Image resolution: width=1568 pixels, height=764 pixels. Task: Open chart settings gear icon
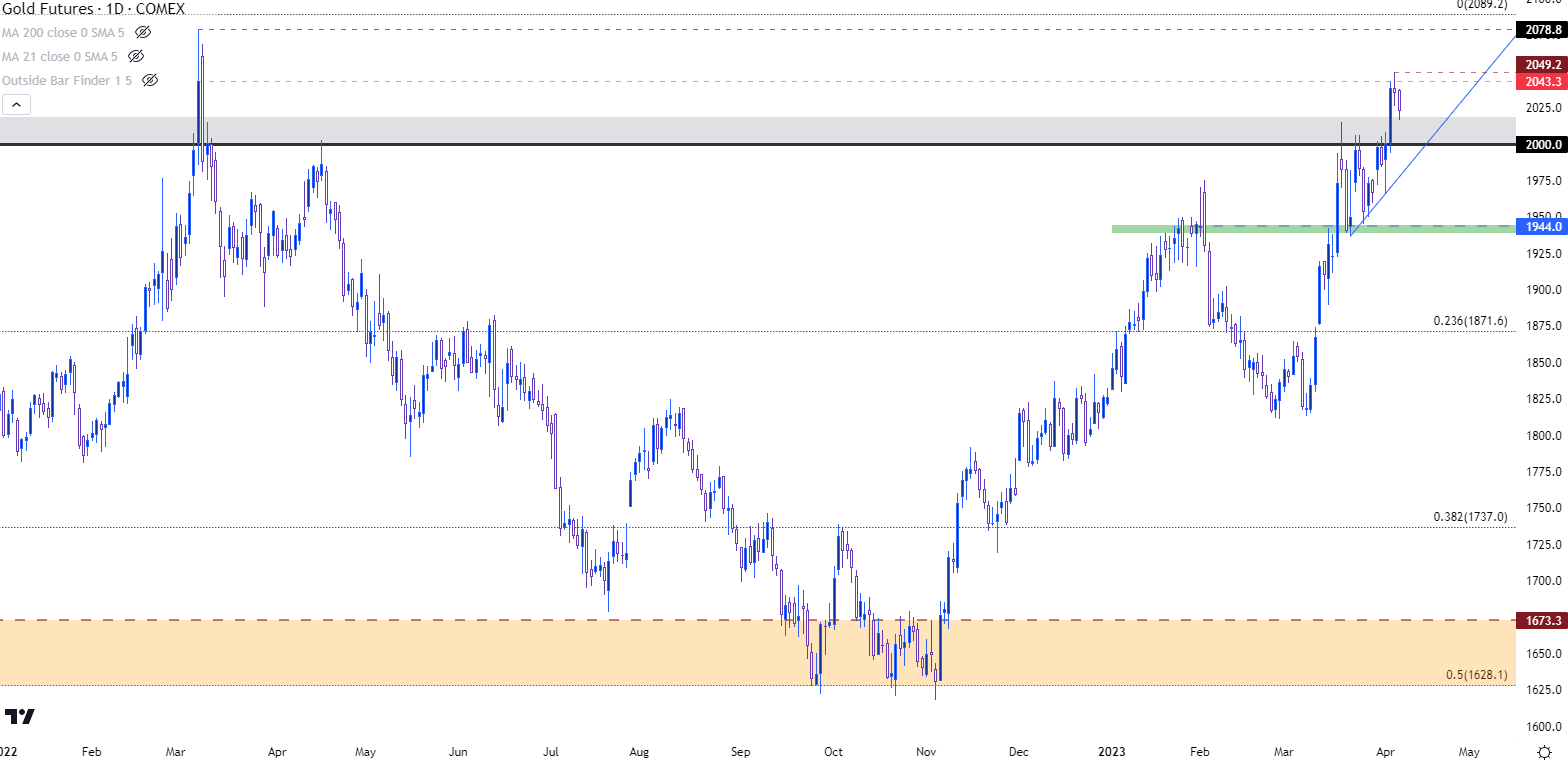point(1546,751)
